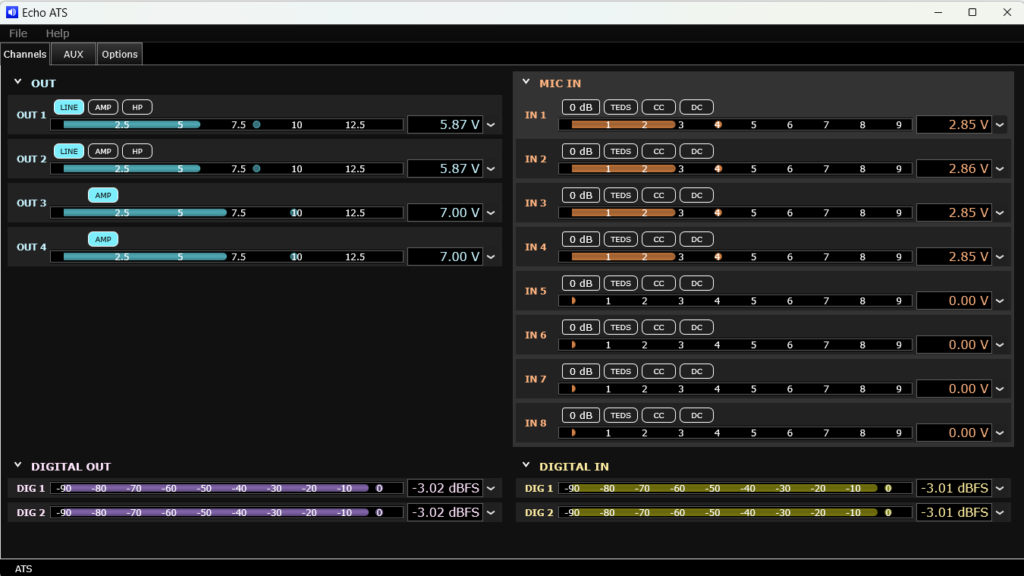Click the peak marker on OUT 3 meter

295,213
